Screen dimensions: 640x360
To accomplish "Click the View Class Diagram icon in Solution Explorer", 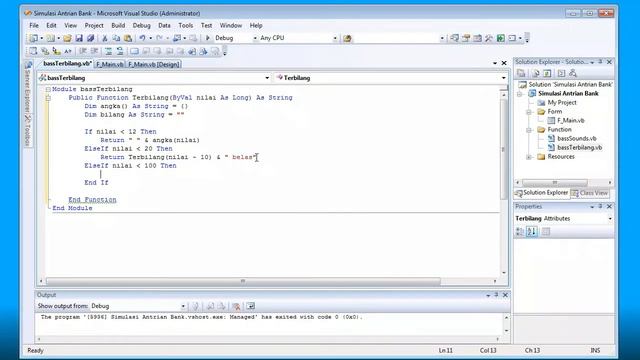I will [x=573, y=73].
